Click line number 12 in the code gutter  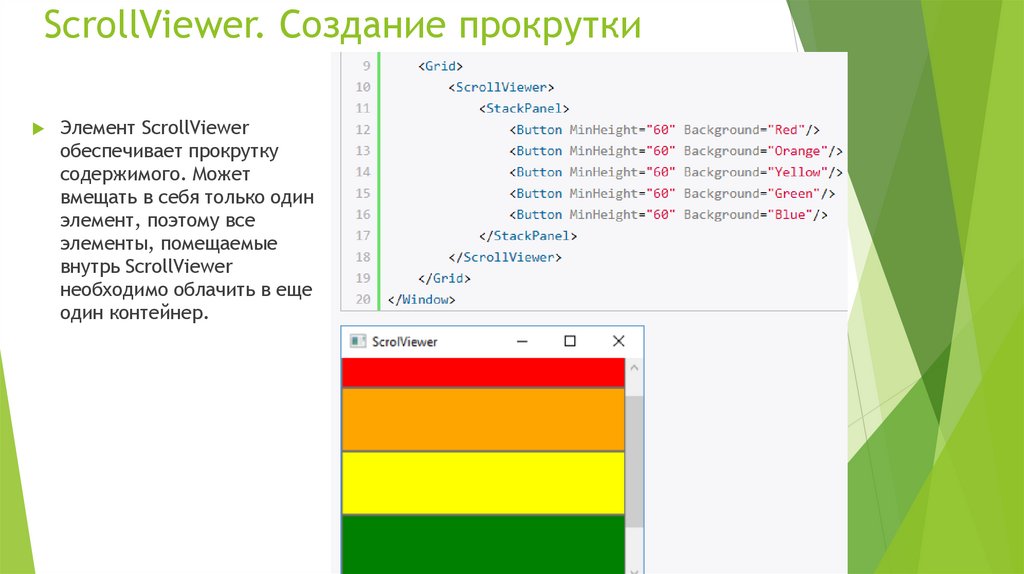coord(362,129)
